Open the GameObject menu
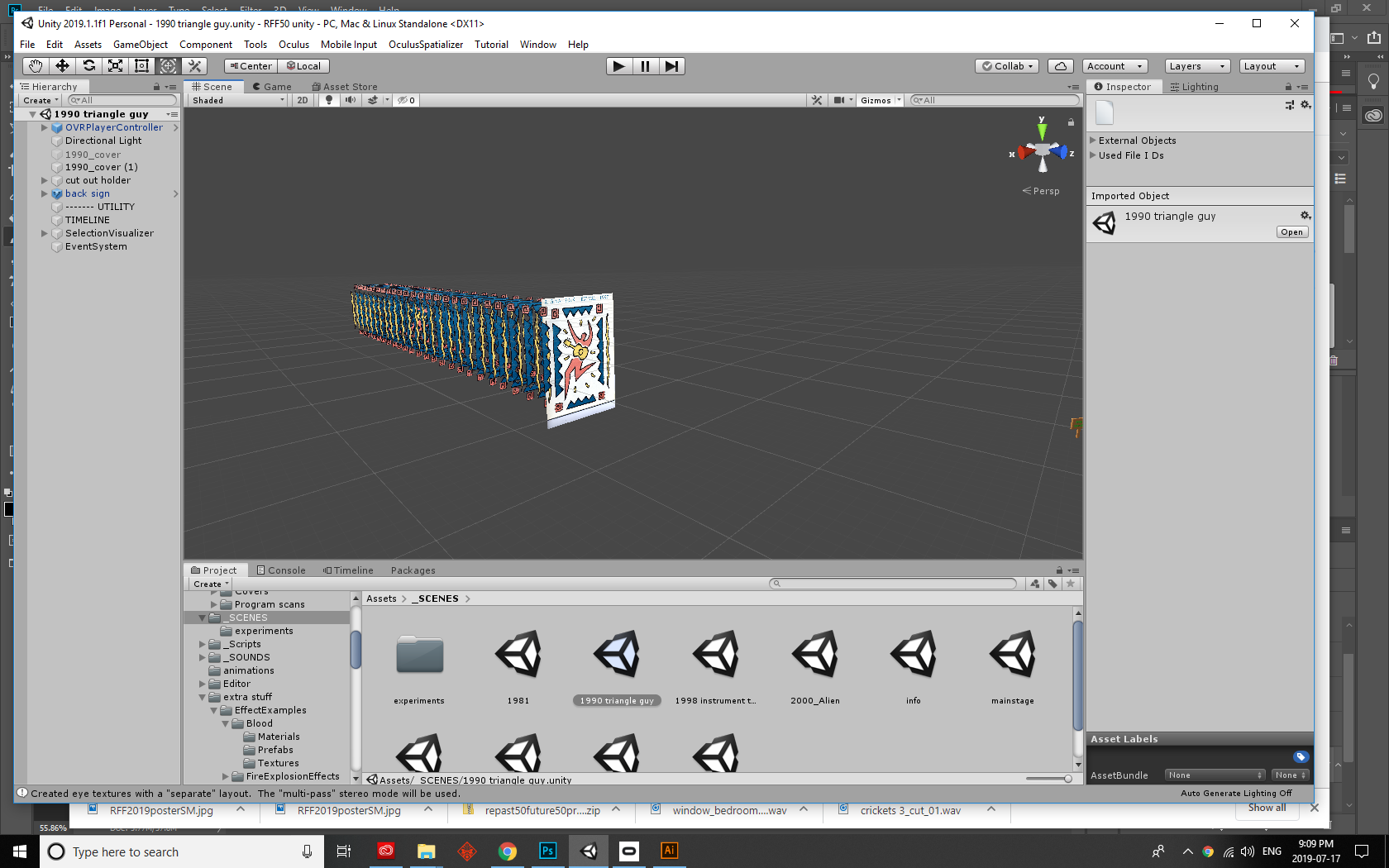 point(141,45)
